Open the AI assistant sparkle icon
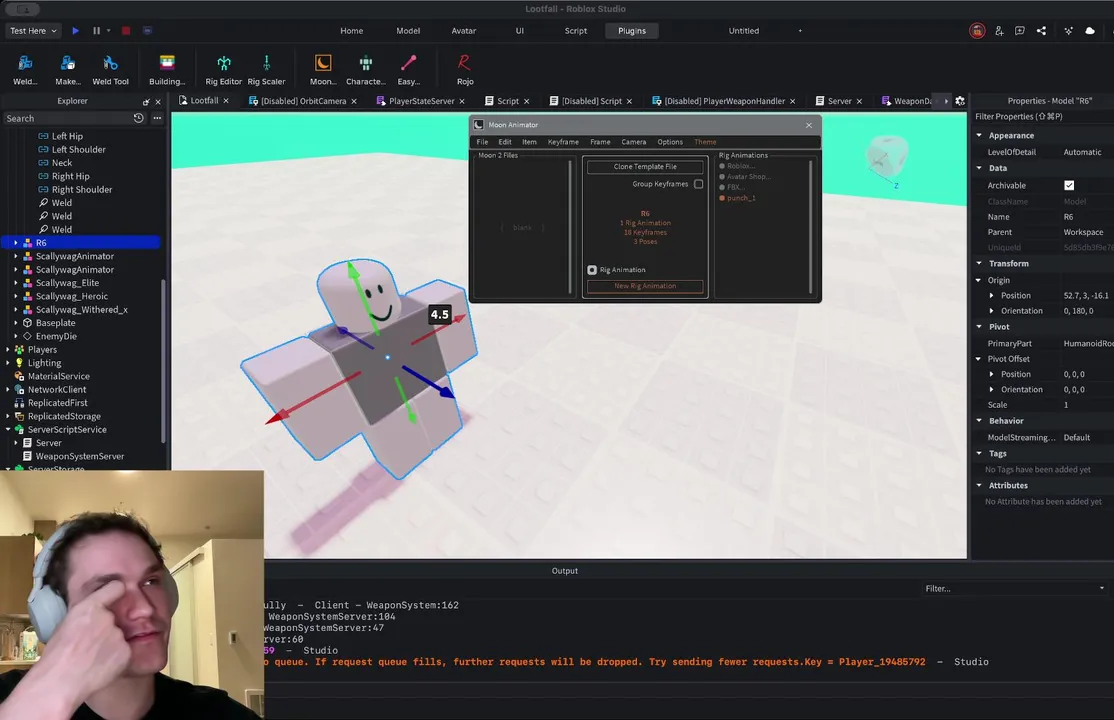This screenshot has width=1114, height=720. click(x=1068, y=31)
